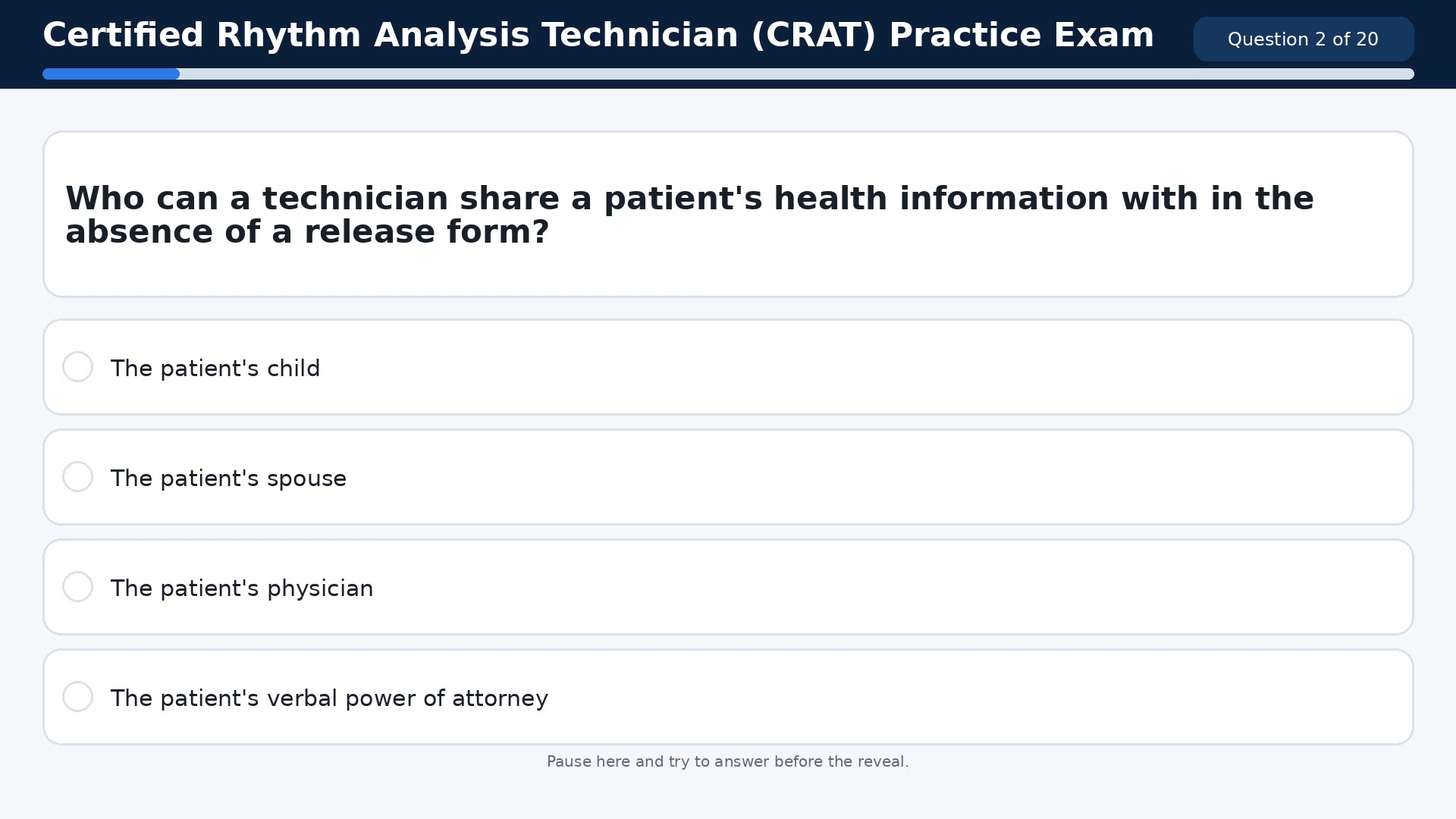Open the "Question 2 of 20" counter badge
This screenshot has height=819, width=1456.
tap(1303, 39)
